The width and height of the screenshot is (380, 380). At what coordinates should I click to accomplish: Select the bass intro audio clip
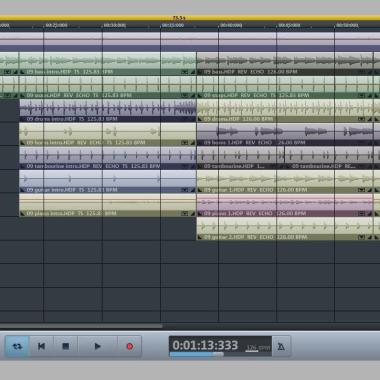(108, 63)
